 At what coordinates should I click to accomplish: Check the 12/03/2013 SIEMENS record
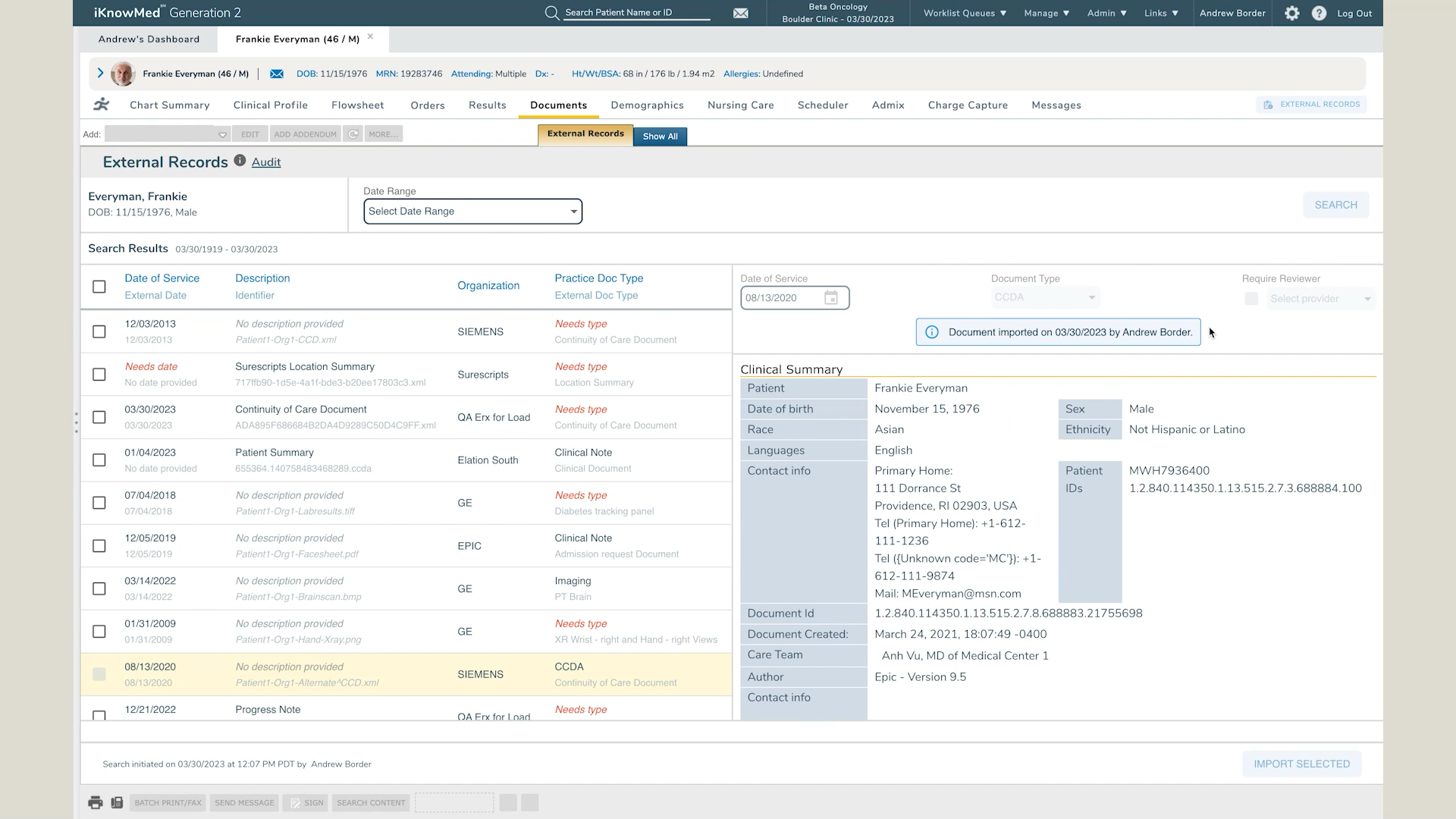pyautogui.click(x=99, y=331)
